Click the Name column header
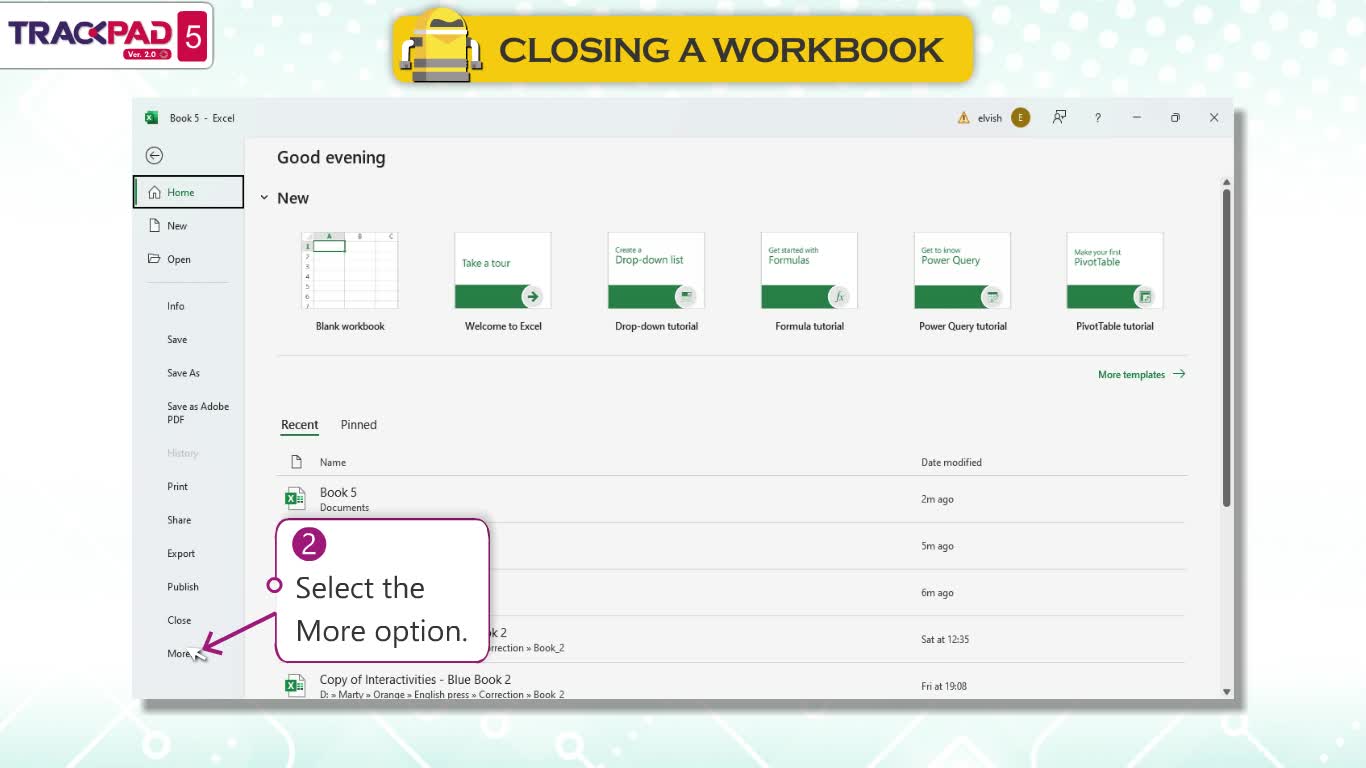 point(333,462)
